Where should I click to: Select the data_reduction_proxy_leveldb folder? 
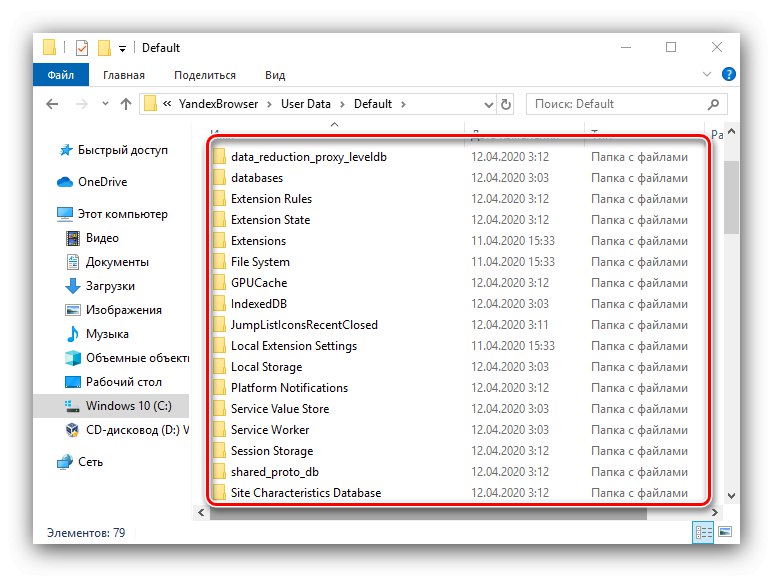coord(309,157)
